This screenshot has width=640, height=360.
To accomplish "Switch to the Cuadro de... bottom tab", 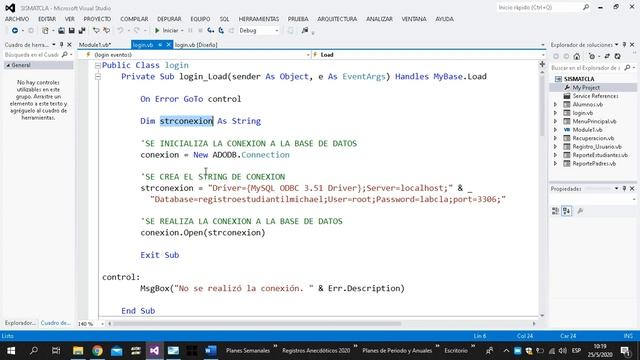I will pyautogui.click(x=56, y=323).
